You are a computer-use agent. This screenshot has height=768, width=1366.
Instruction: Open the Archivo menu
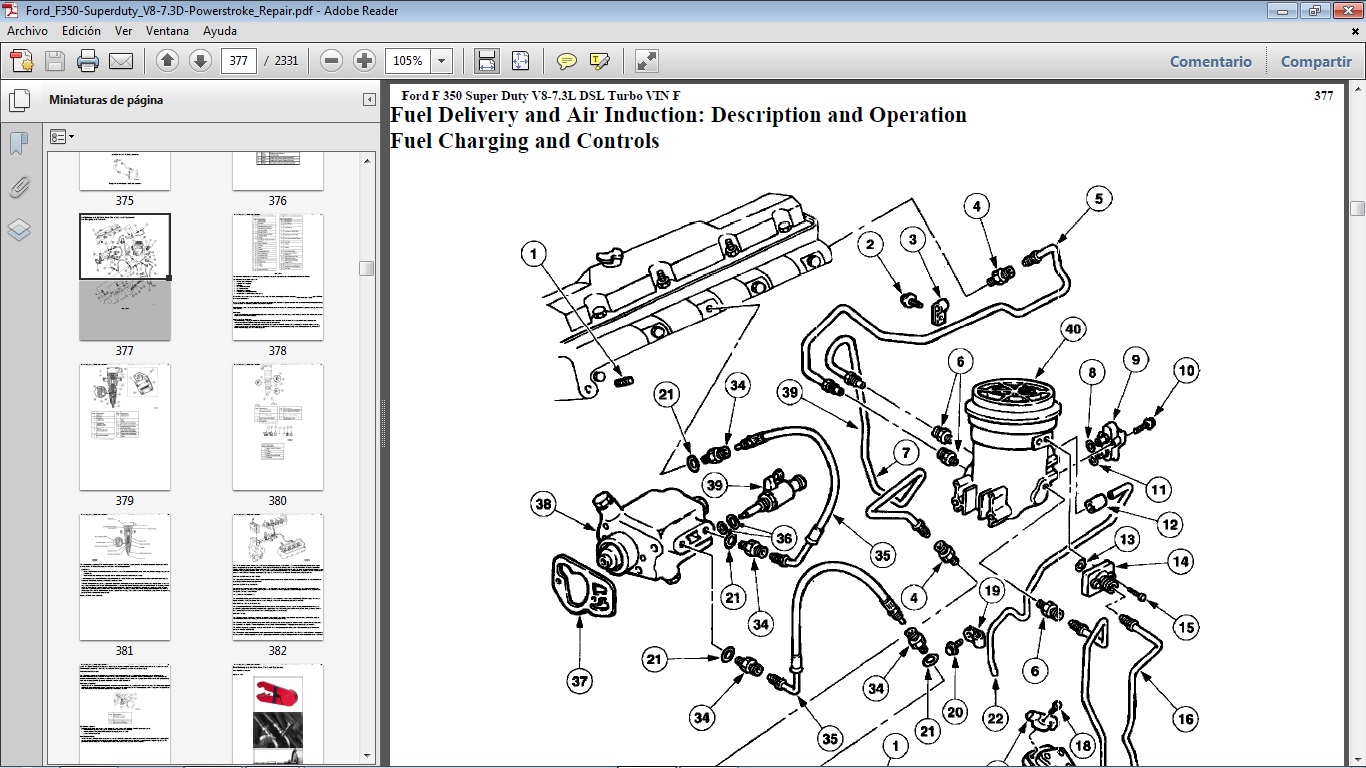tap(28, 31)
